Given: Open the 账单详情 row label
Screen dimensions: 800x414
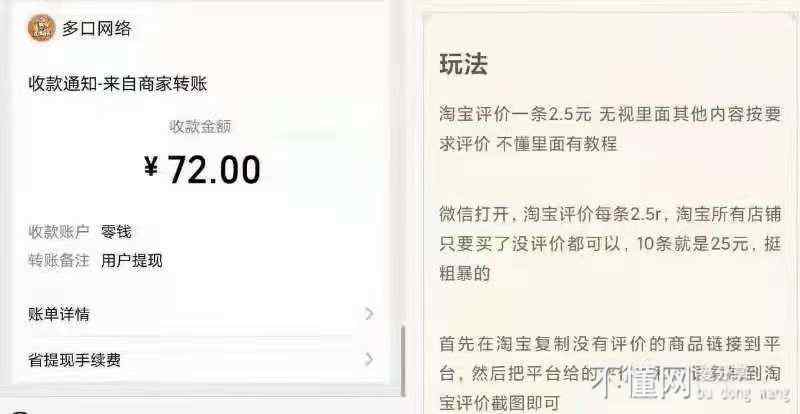Looking at the screenshot, I should (x=59, y=314).
